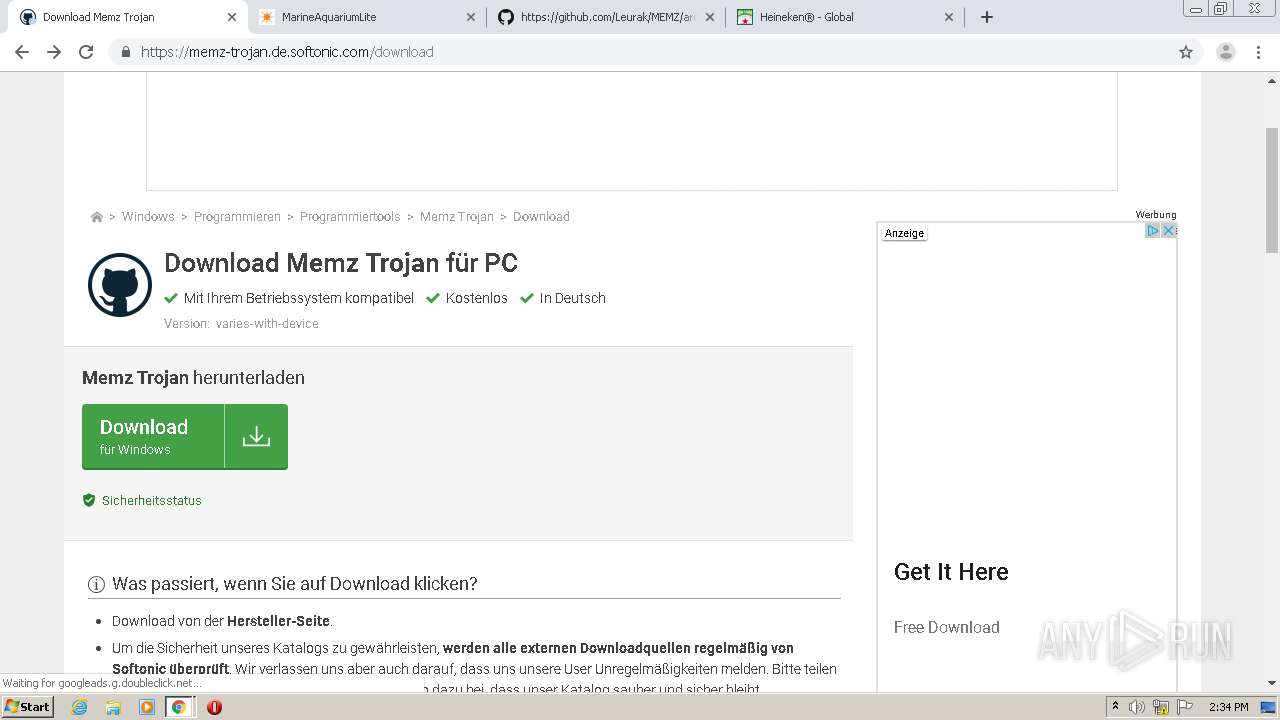Close the MarineAquariumLite tab
The height and width of the screenshot is (720, 1280).
point(471,17)
